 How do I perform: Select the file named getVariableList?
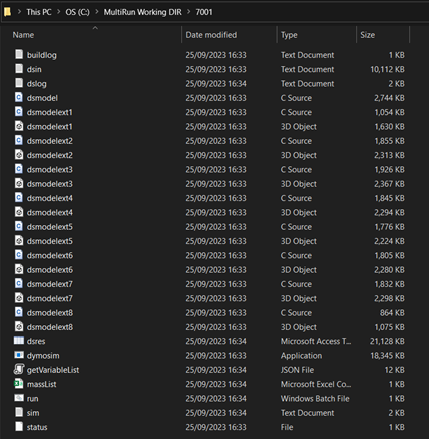coord(53,370)
